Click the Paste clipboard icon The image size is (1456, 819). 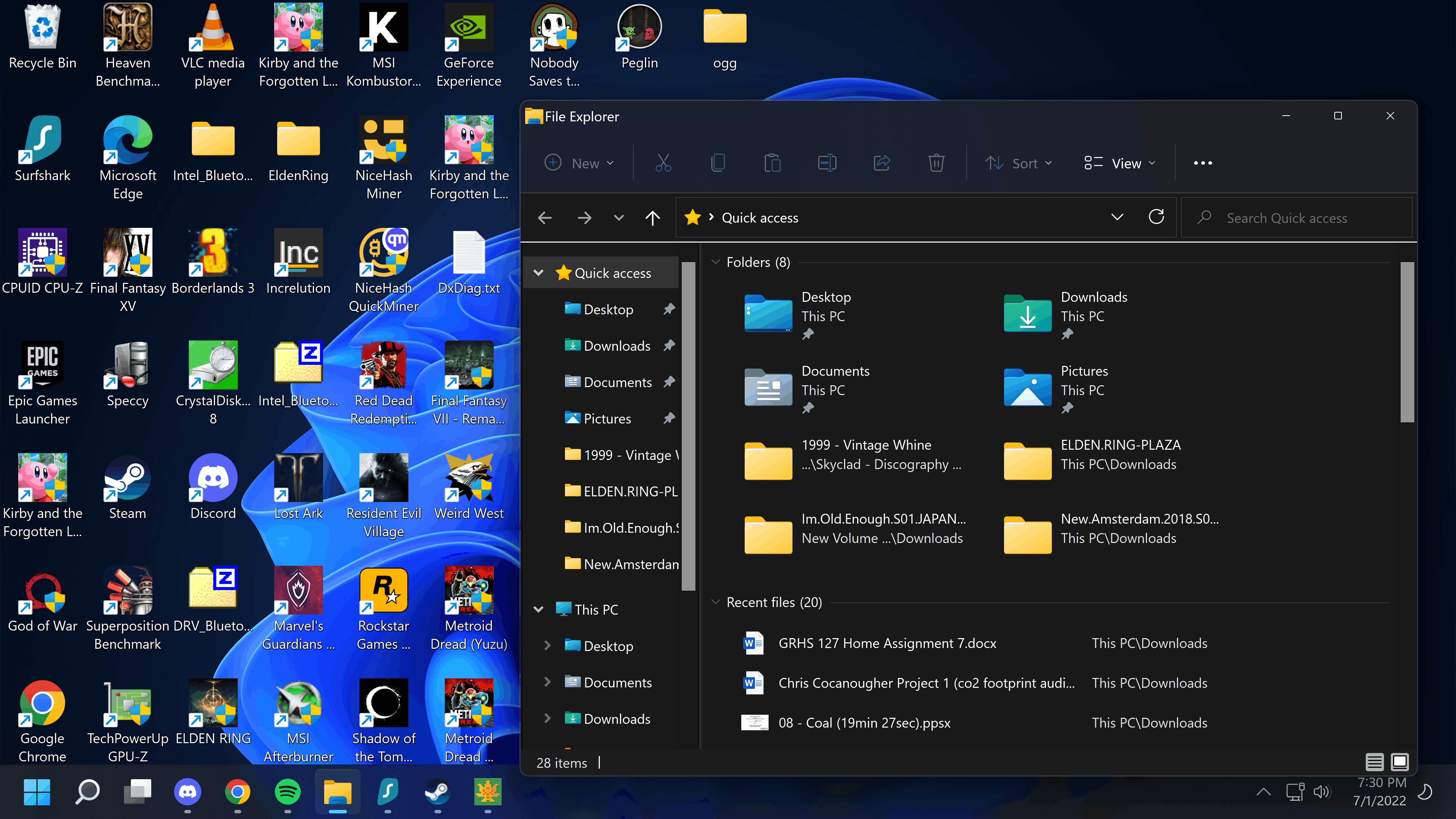[772, 163]
